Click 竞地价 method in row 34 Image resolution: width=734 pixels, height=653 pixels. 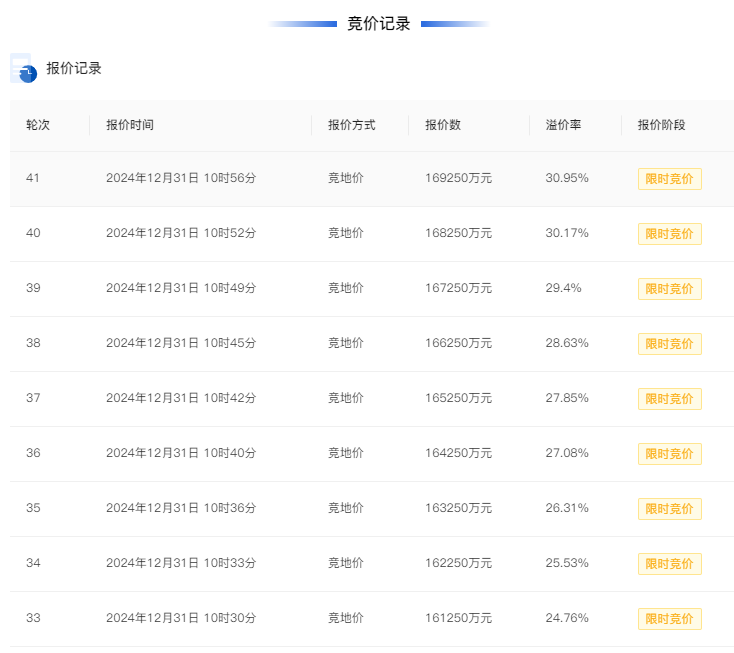[345, 563]
